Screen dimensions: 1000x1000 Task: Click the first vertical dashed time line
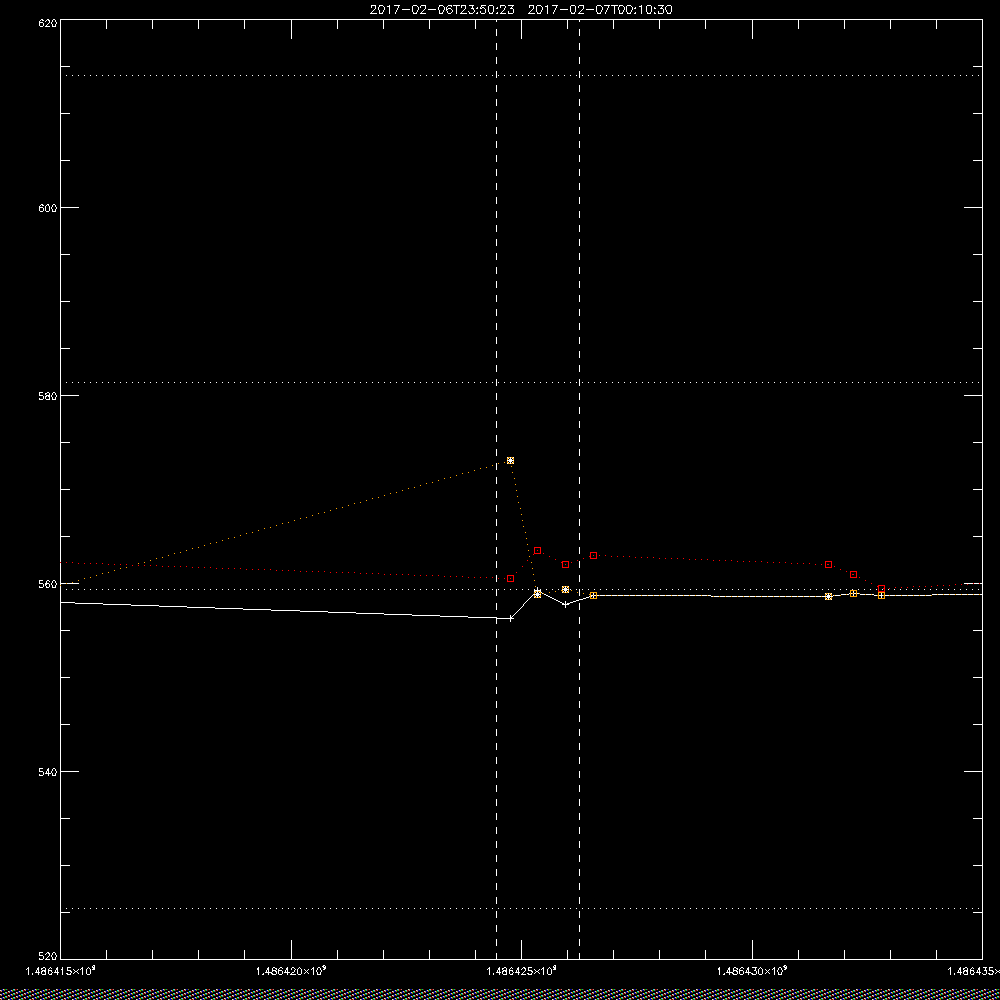[496, 489]
